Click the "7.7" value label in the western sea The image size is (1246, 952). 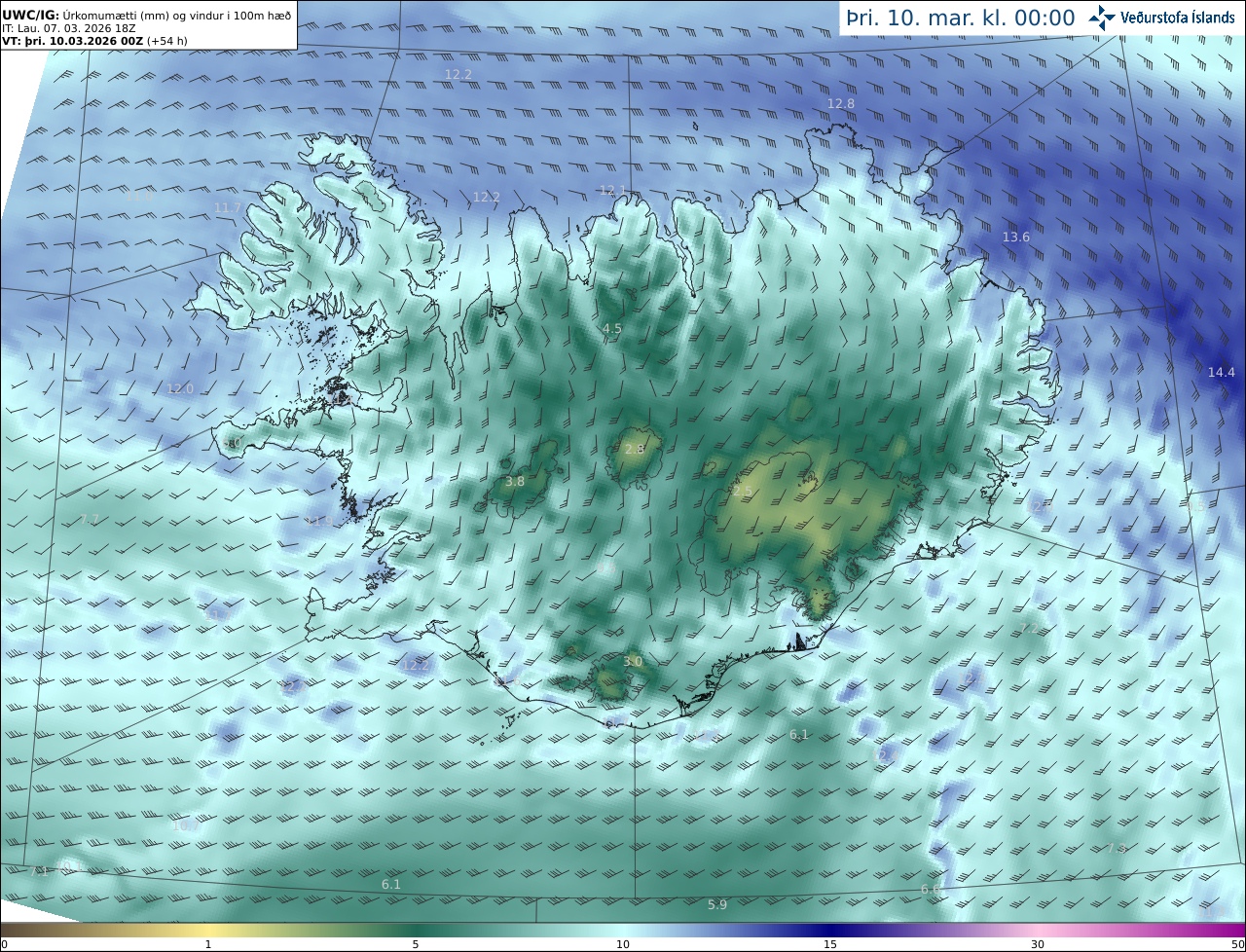tap(90, 519)
